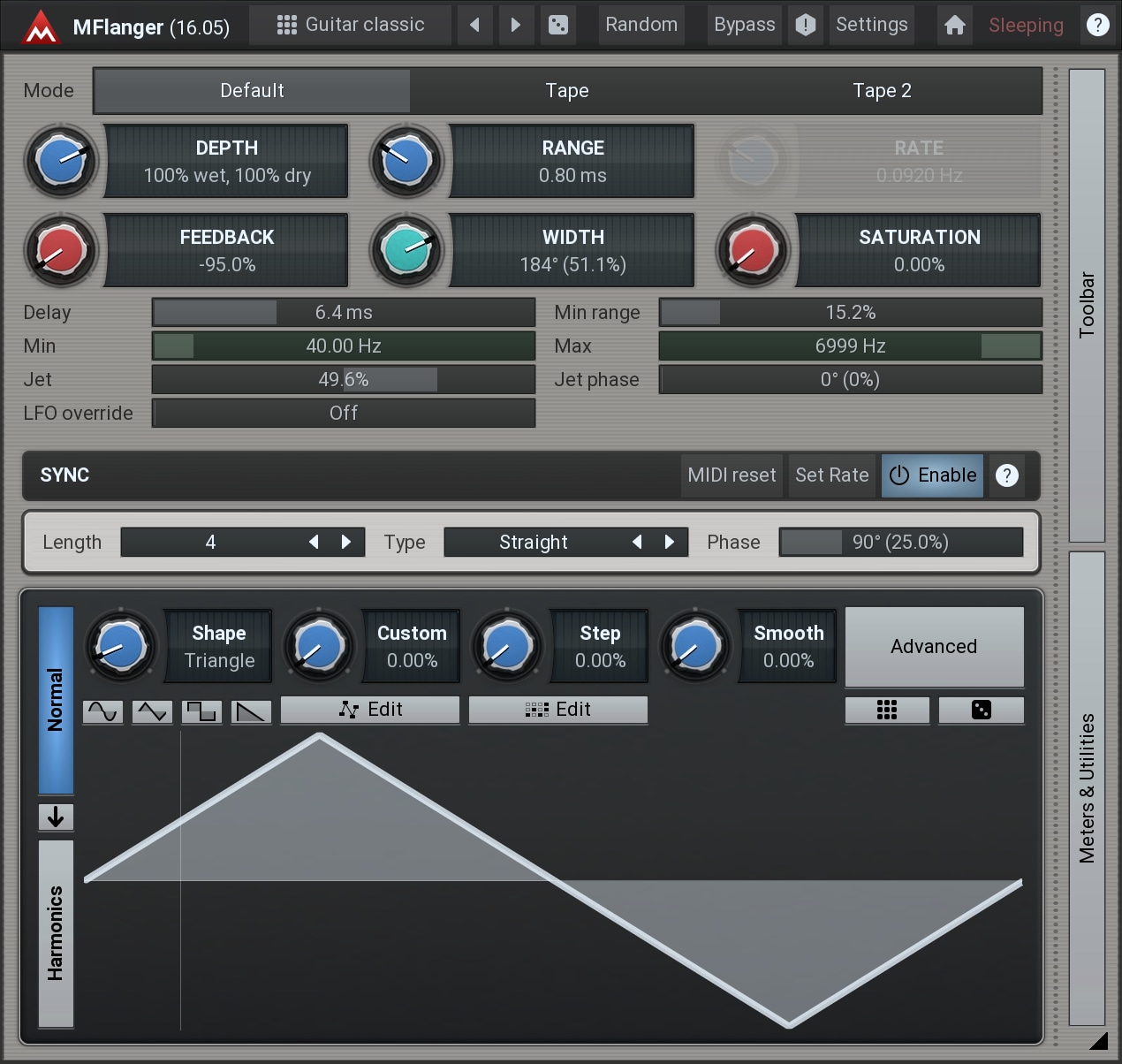
Task: Open the Guitar classic preset browser
Action: (351, 25)
